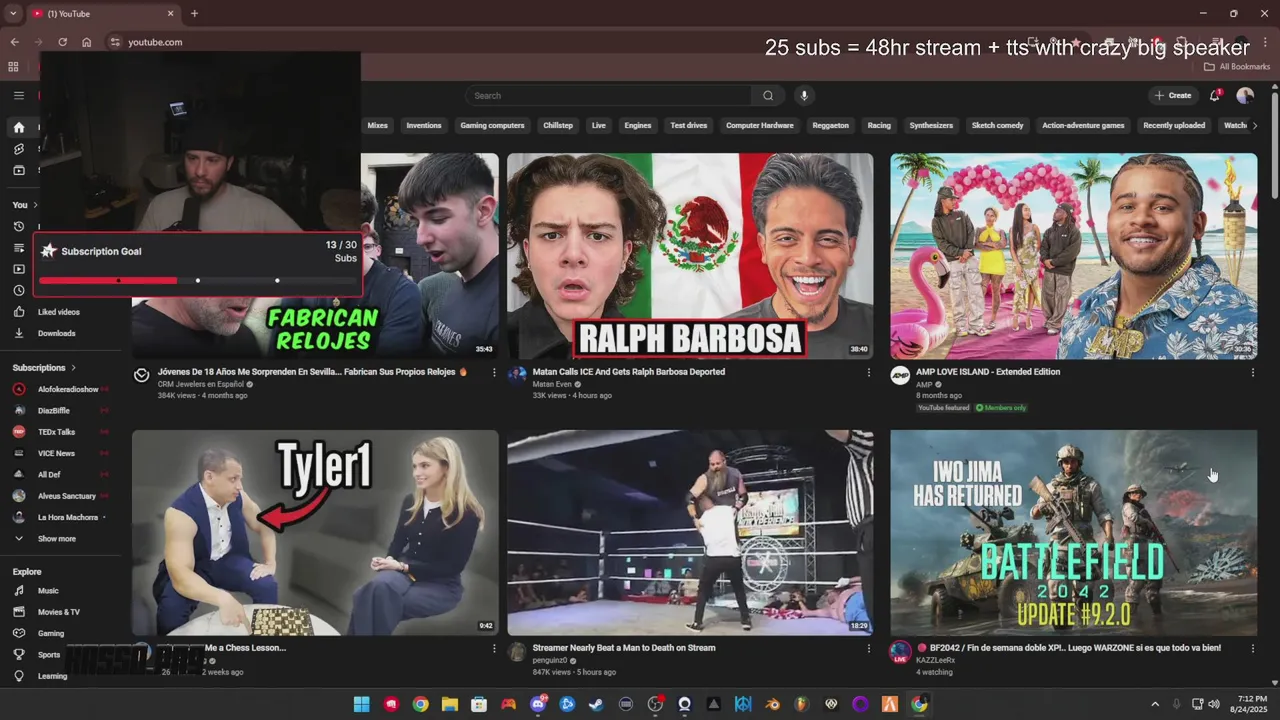Go to Home in YouTube sidebar
The image size is (1280, 720).
coord(19,127)
